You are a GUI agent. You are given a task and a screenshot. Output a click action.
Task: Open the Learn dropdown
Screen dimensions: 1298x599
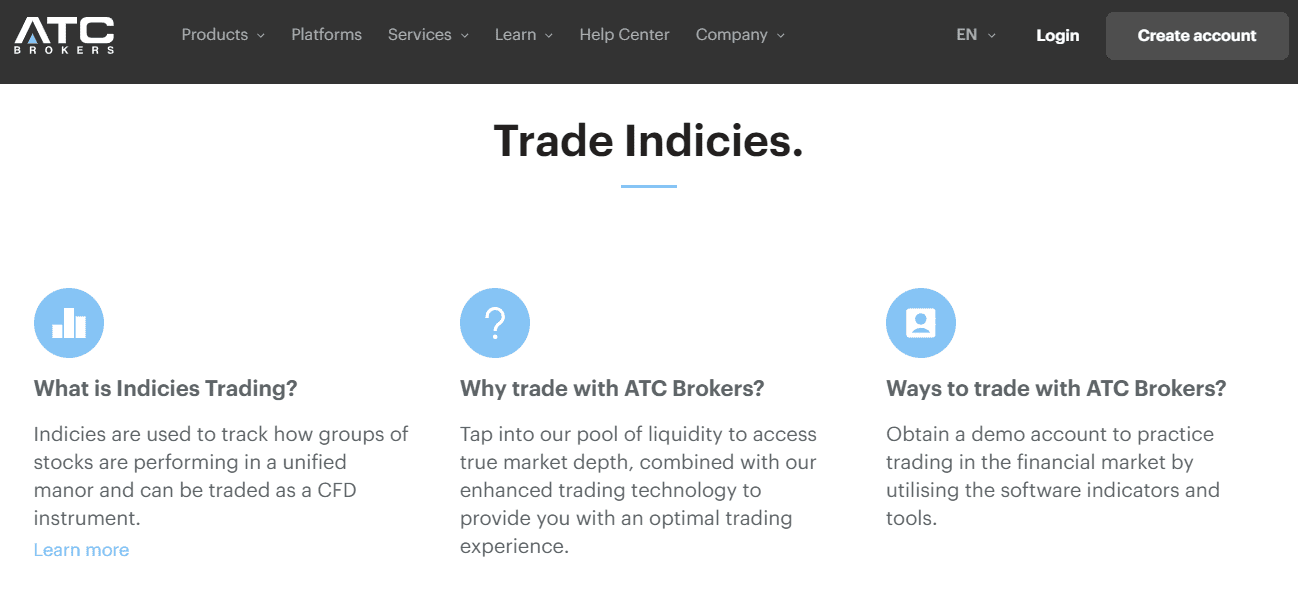pyautogui.click(x=516, y=34)
